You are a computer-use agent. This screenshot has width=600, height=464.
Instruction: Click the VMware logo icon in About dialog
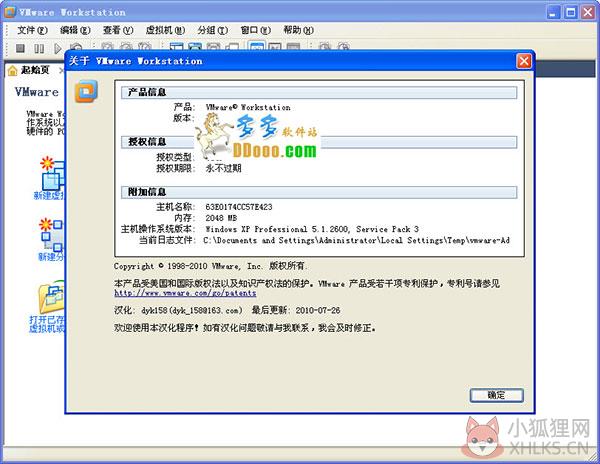[x=86, y=91]
